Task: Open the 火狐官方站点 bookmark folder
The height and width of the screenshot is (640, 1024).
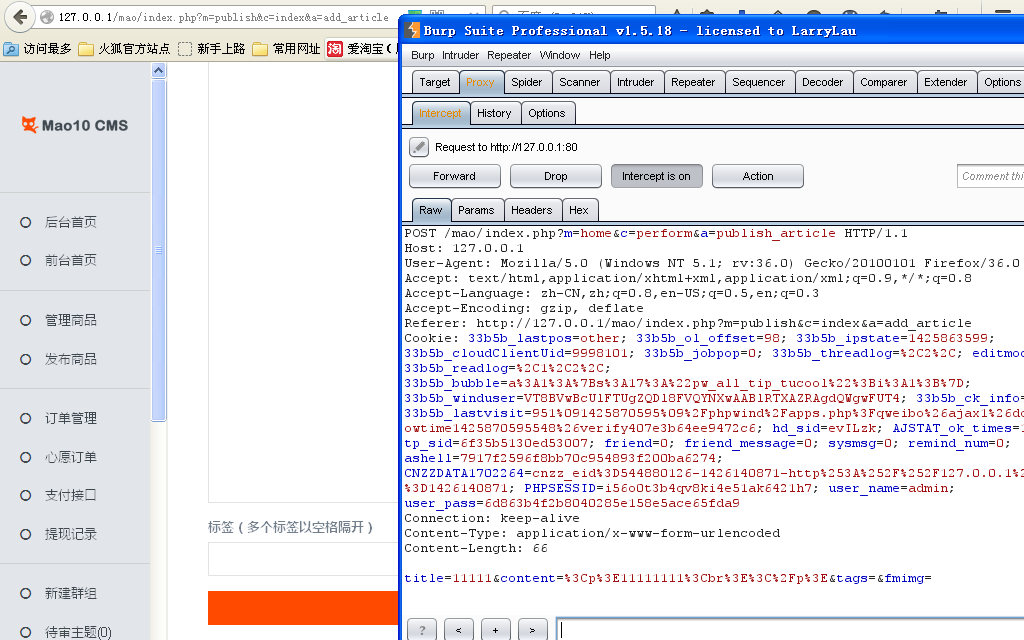Action: tap(124, 49)
